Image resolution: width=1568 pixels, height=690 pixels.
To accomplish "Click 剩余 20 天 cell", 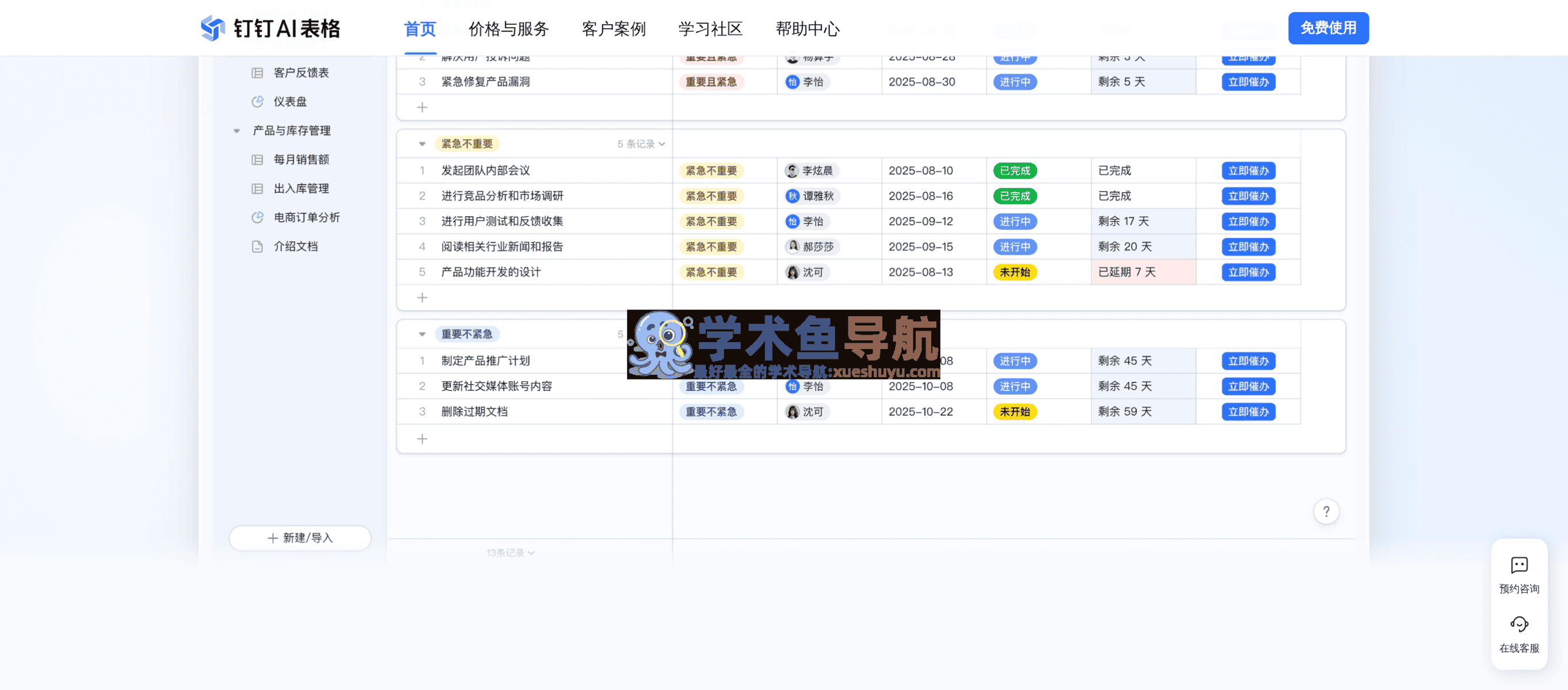I will (1142, 247).
